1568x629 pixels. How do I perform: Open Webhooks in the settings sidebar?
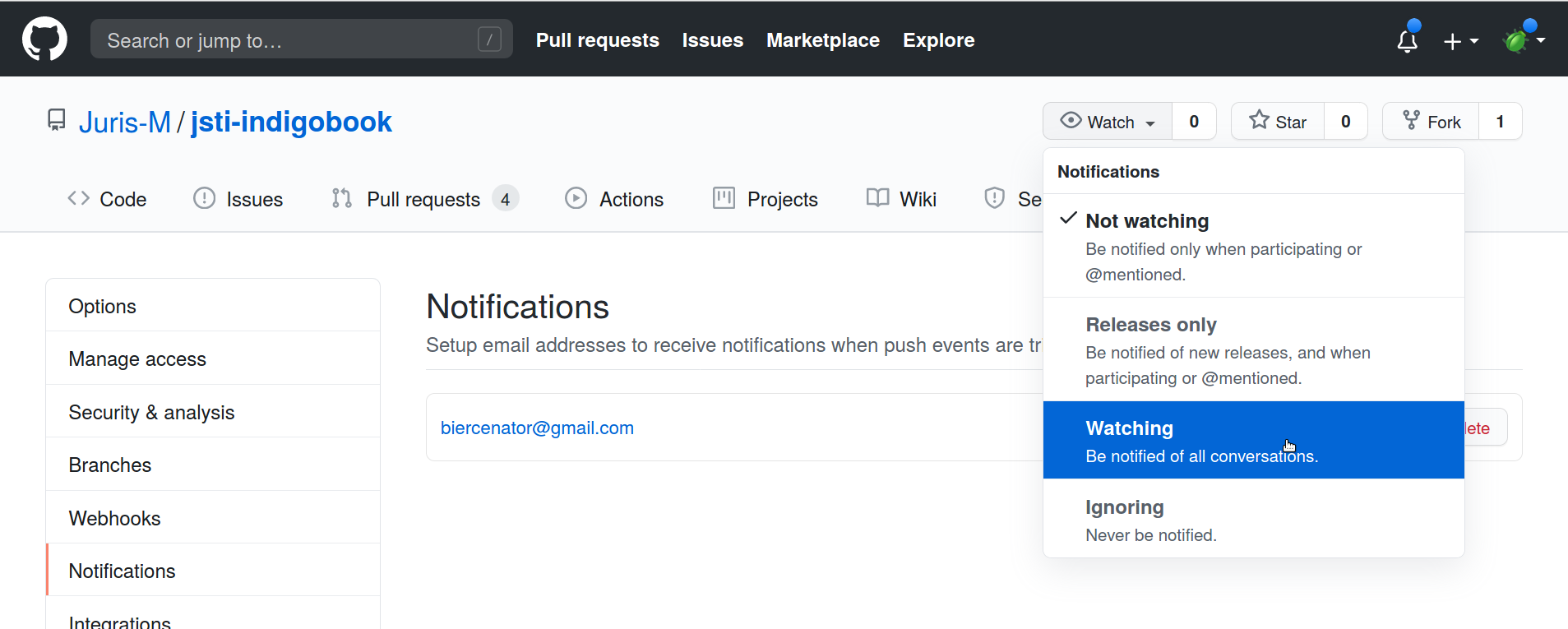(213, 518)
